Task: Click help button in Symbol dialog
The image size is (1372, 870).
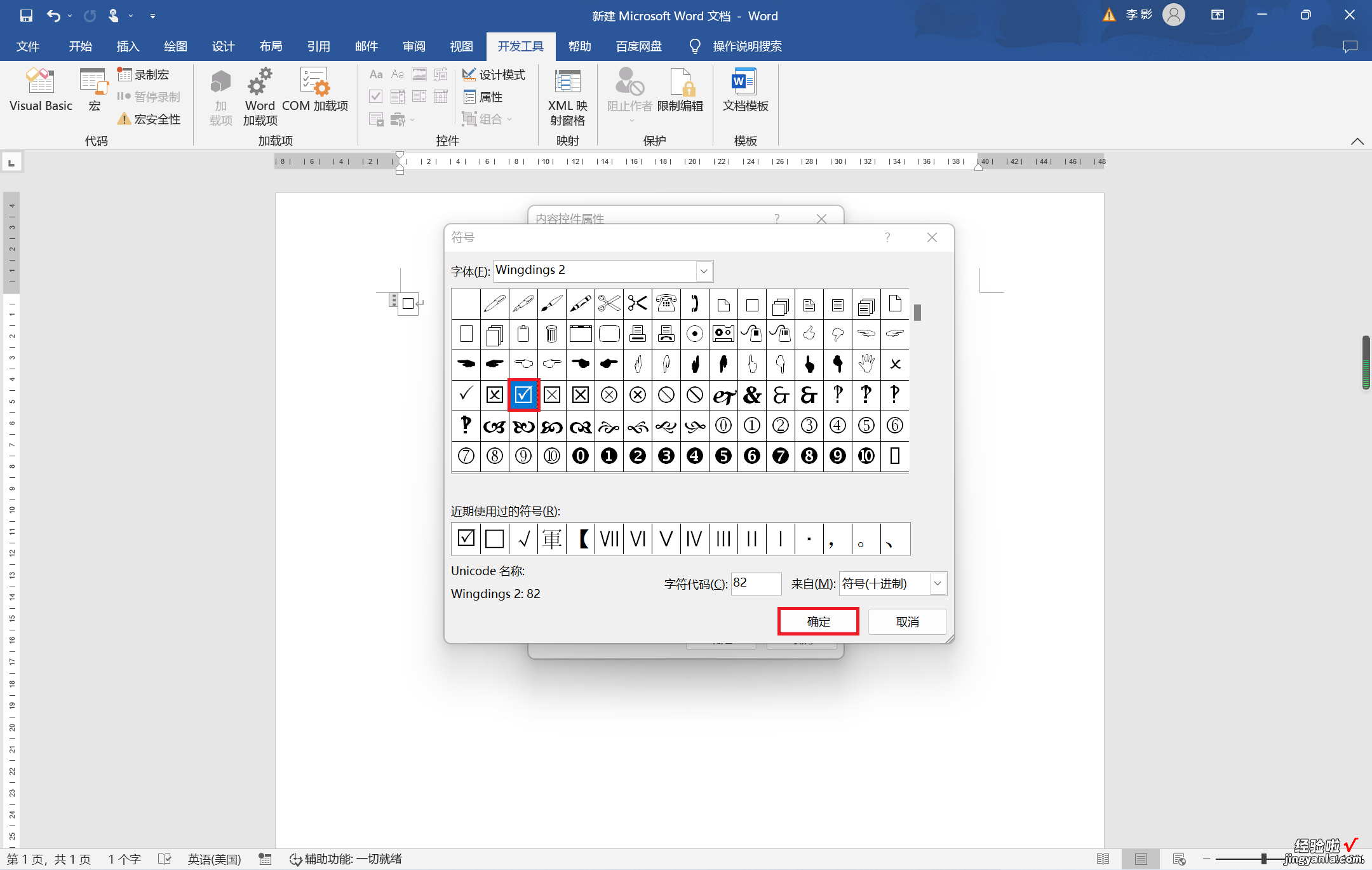Action: point(887,237)
